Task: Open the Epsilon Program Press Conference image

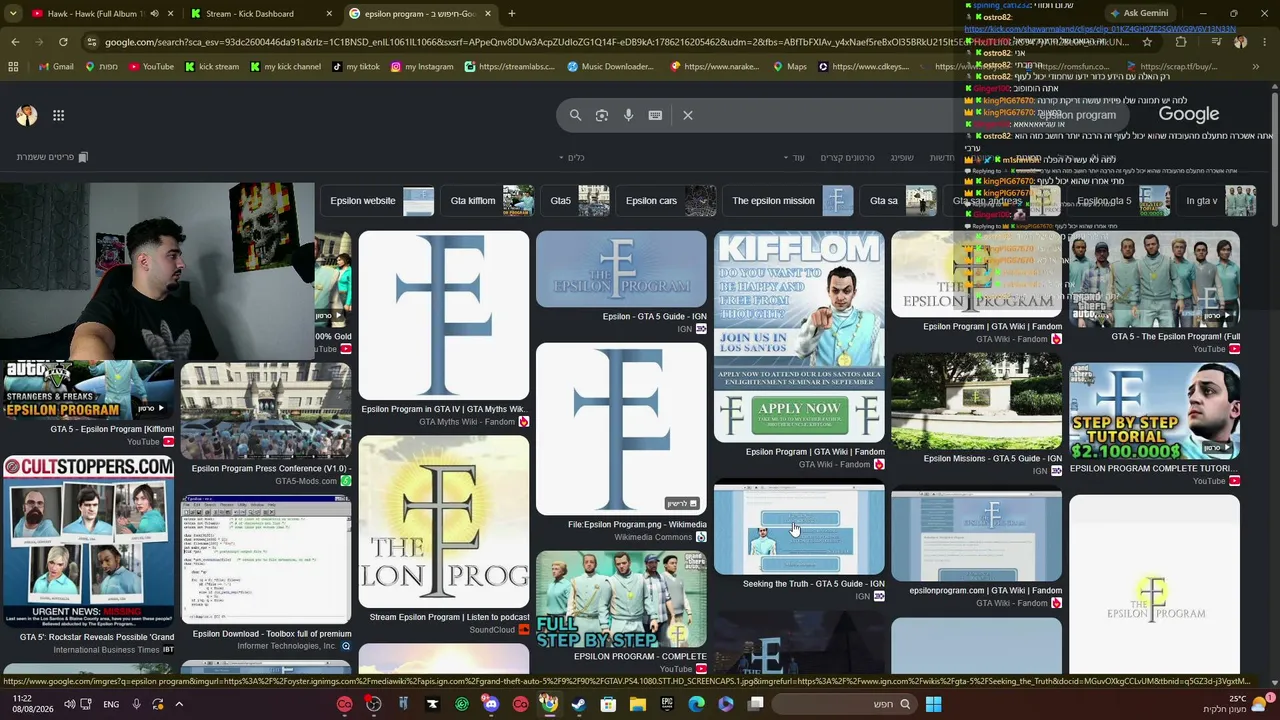Action: coord(266,411)
